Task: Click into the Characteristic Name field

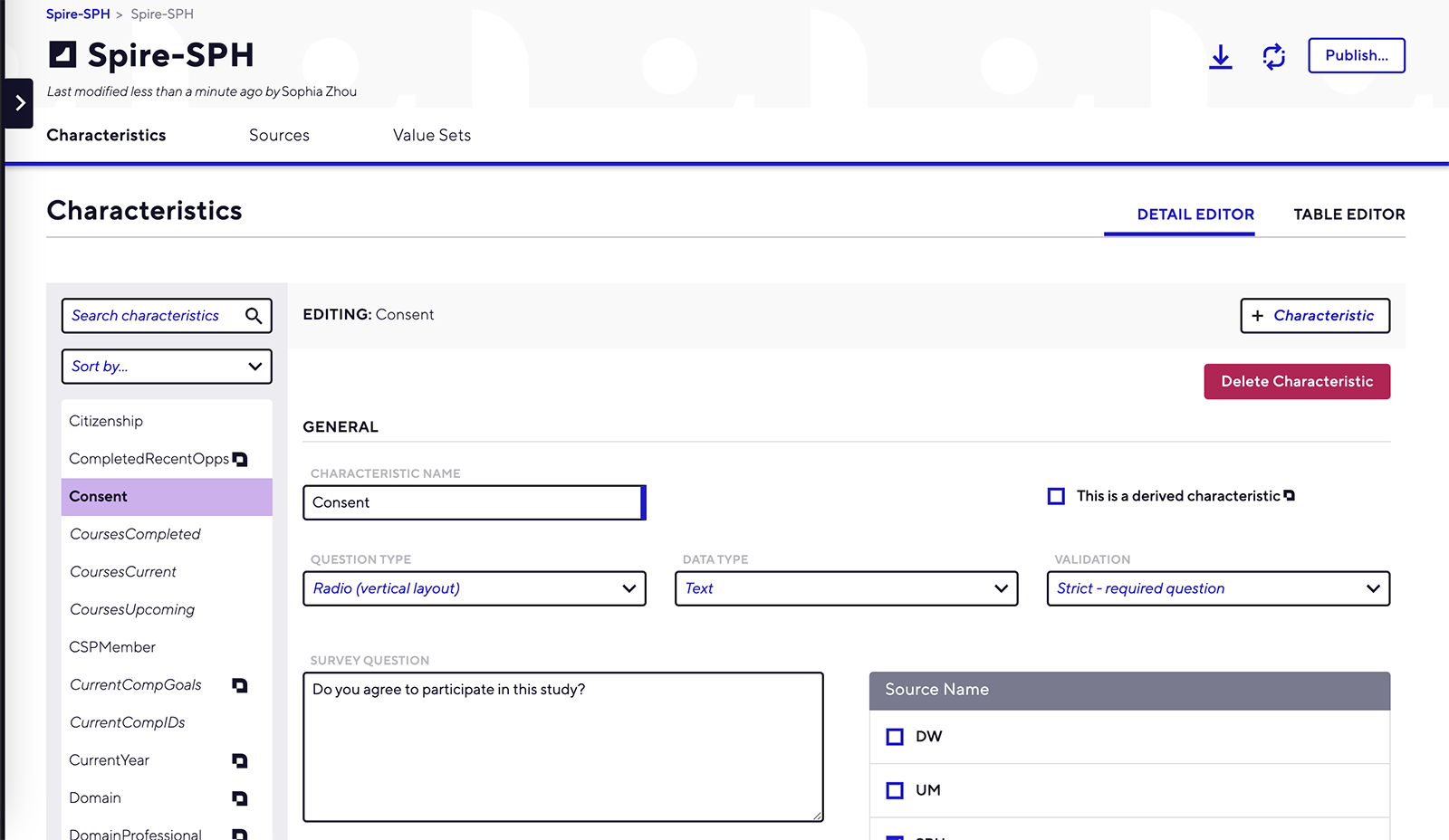Action: click(x=473, y=502)
